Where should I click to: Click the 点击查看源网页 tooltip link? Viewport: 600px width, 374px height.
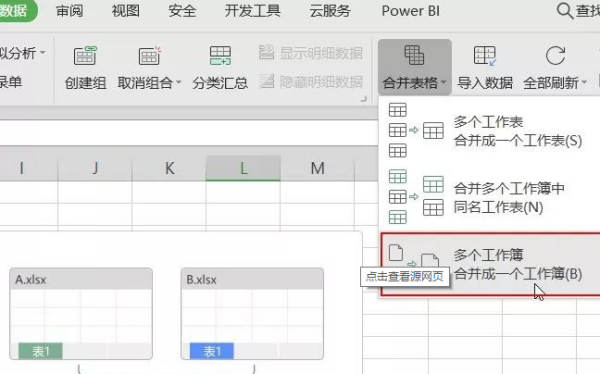[x=404, y=276]
